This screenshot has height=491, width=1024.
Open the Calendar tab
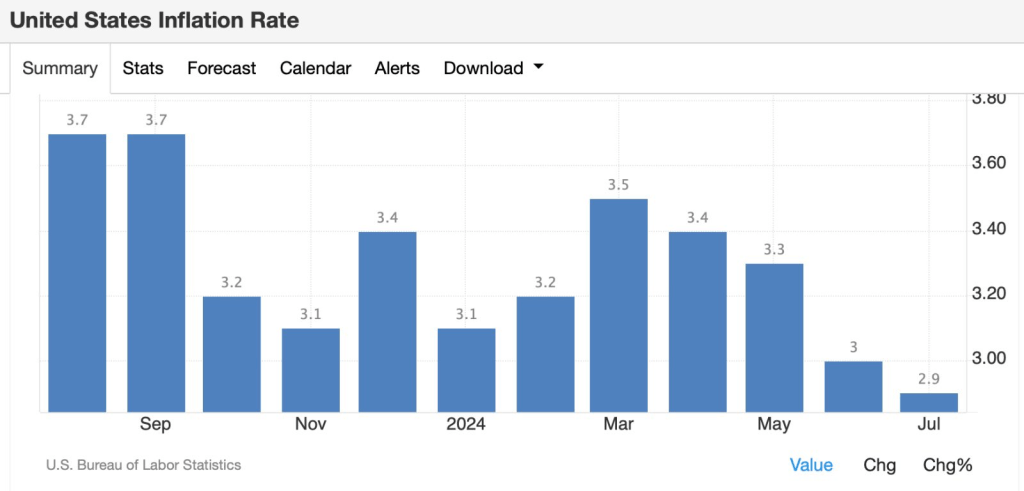coord(315,68)
